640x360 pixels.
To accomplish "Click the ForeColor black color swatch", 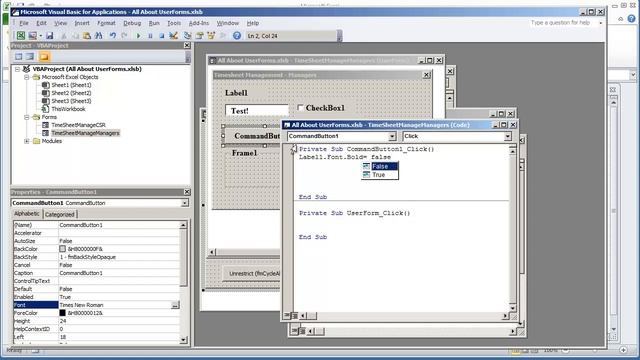I will [x=62, y=313].
